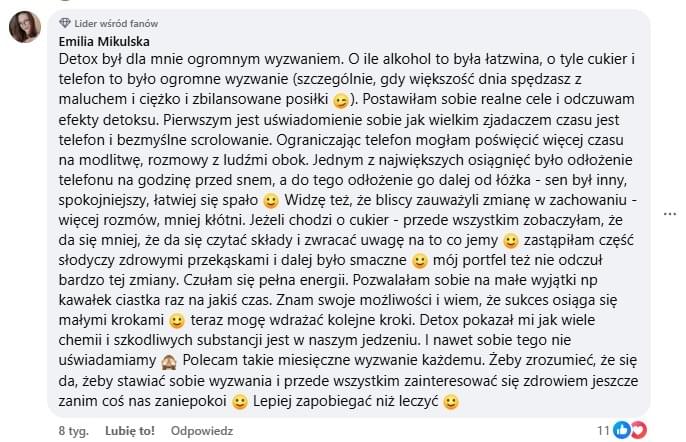Click the red heart reaction icon

click(x=638, y=430)
